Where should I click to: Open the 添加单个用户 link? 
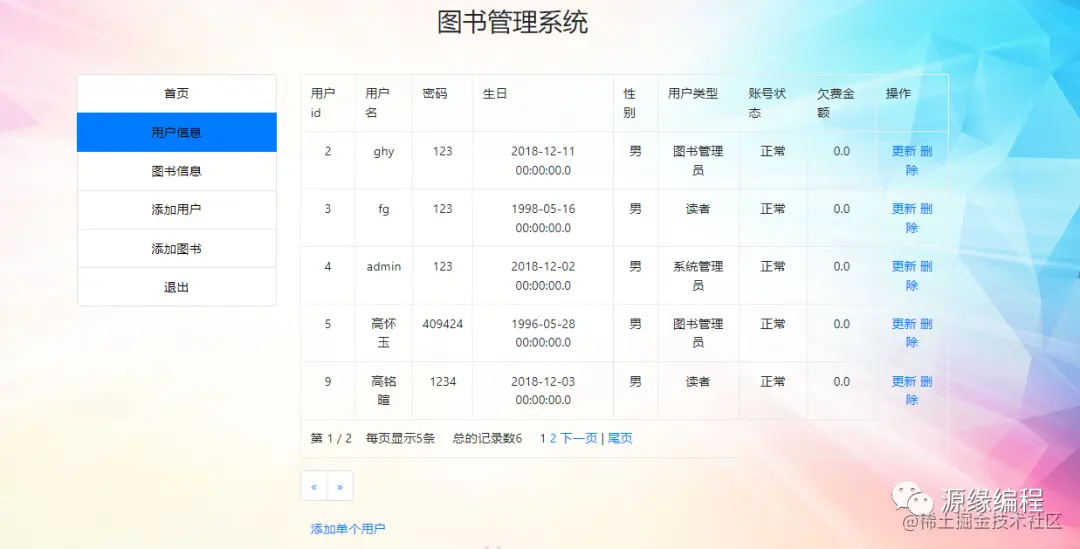pyautogui.click(x=348, y=529)
